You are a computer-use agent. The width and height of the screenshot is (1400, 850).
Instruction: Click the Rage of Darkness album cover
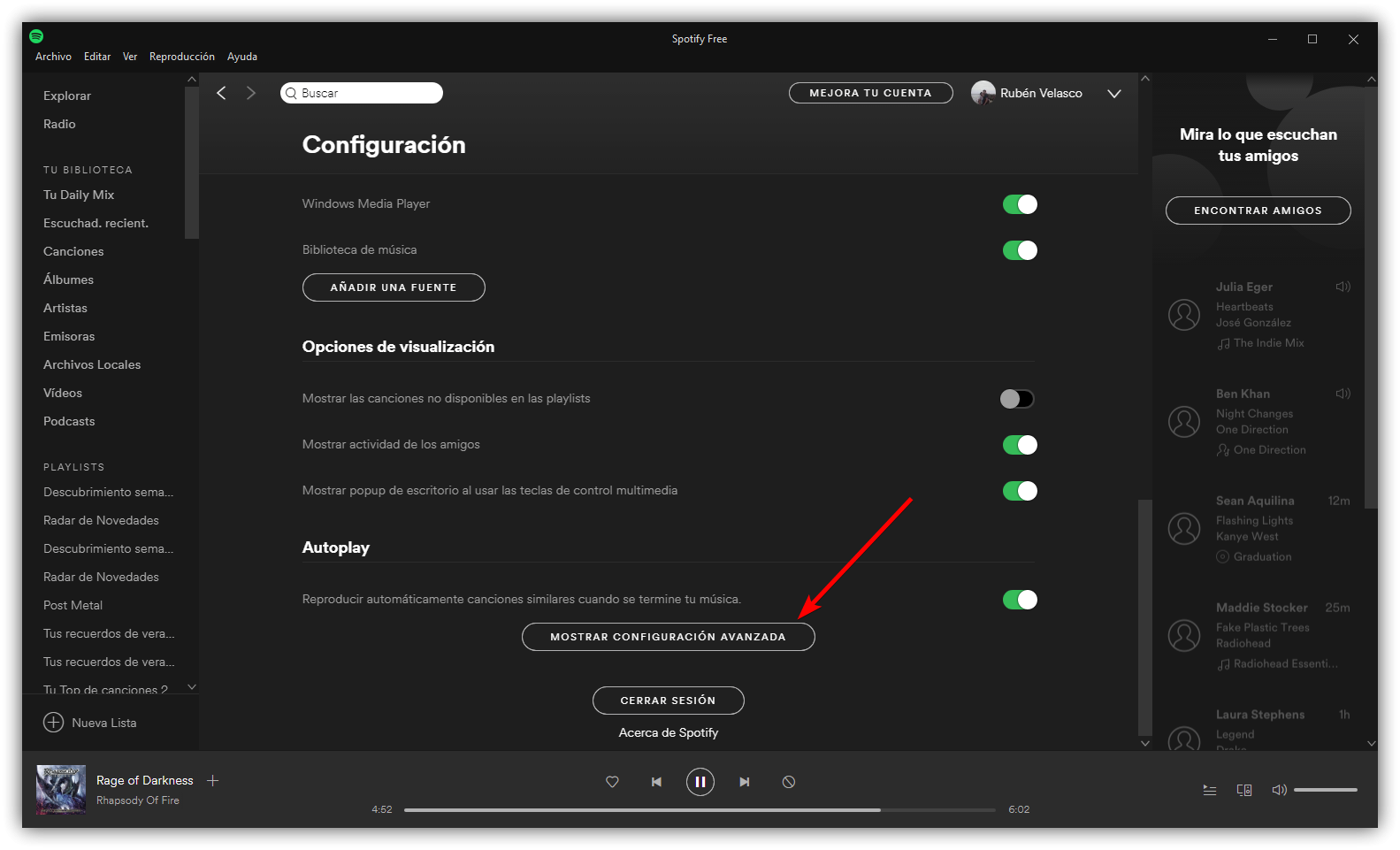61,790
